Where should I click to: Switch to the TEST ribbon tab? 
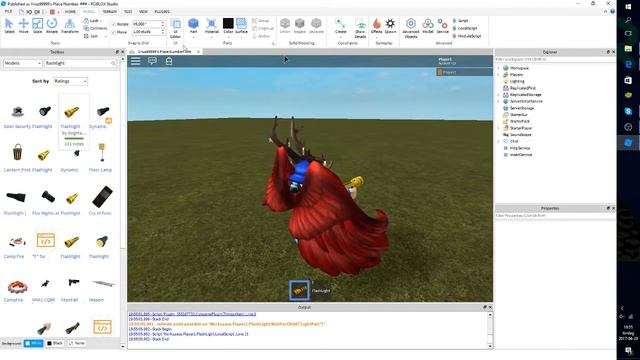(x=128, y=11)
